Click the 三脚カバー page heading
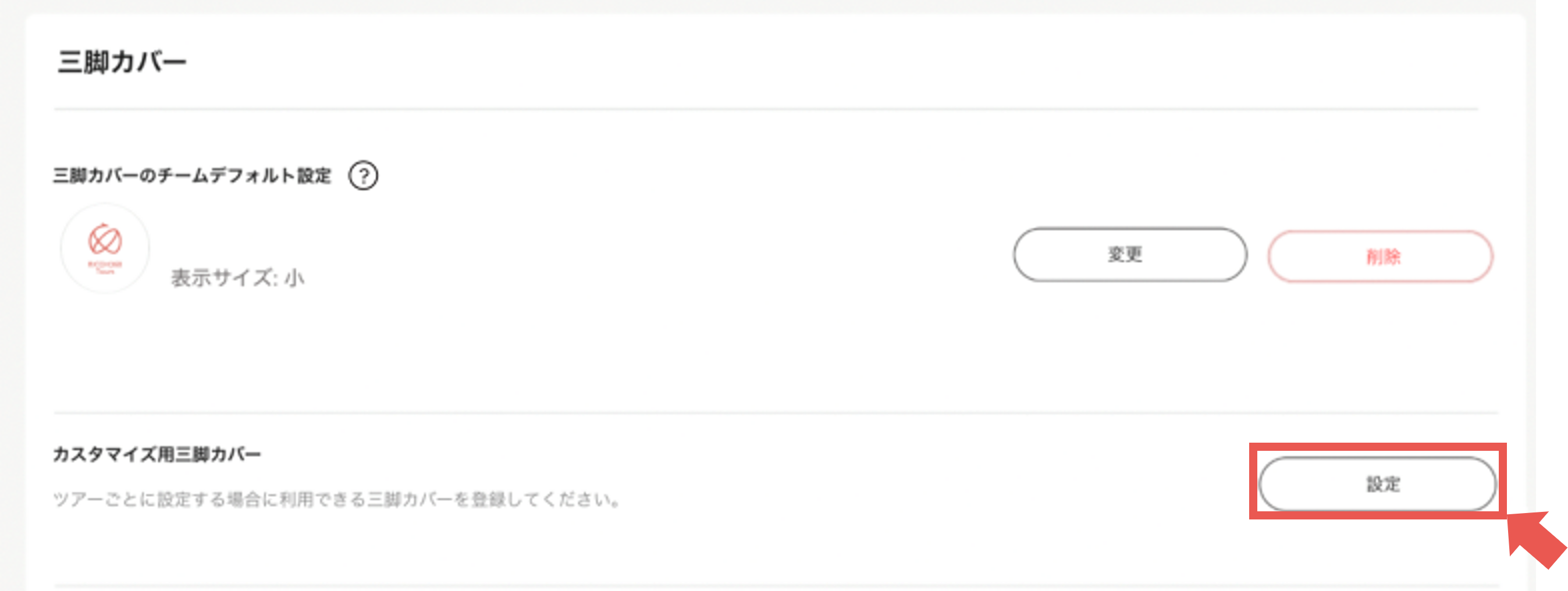The height and width of the screenshot is (591, 1568). [x=122, y=62]
